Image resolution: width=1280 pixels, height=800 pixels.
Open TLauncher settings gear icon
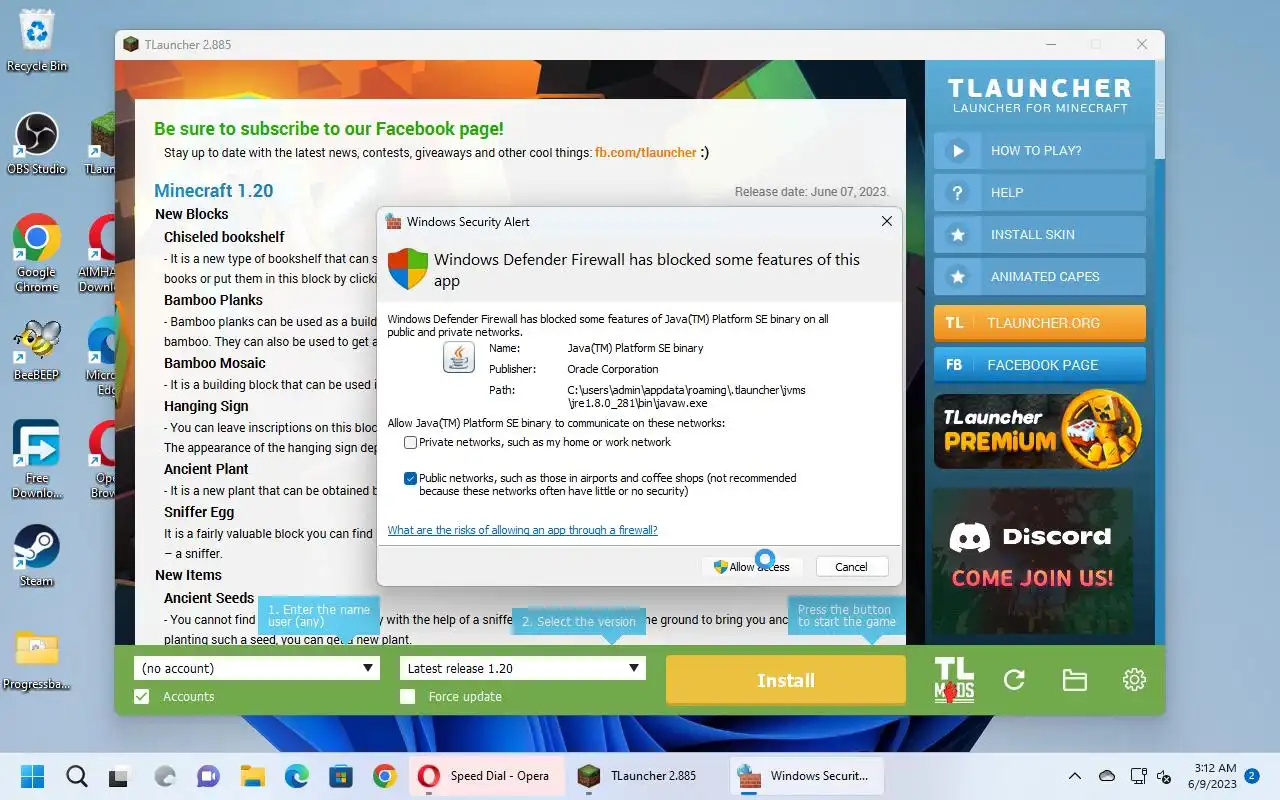1134,680
